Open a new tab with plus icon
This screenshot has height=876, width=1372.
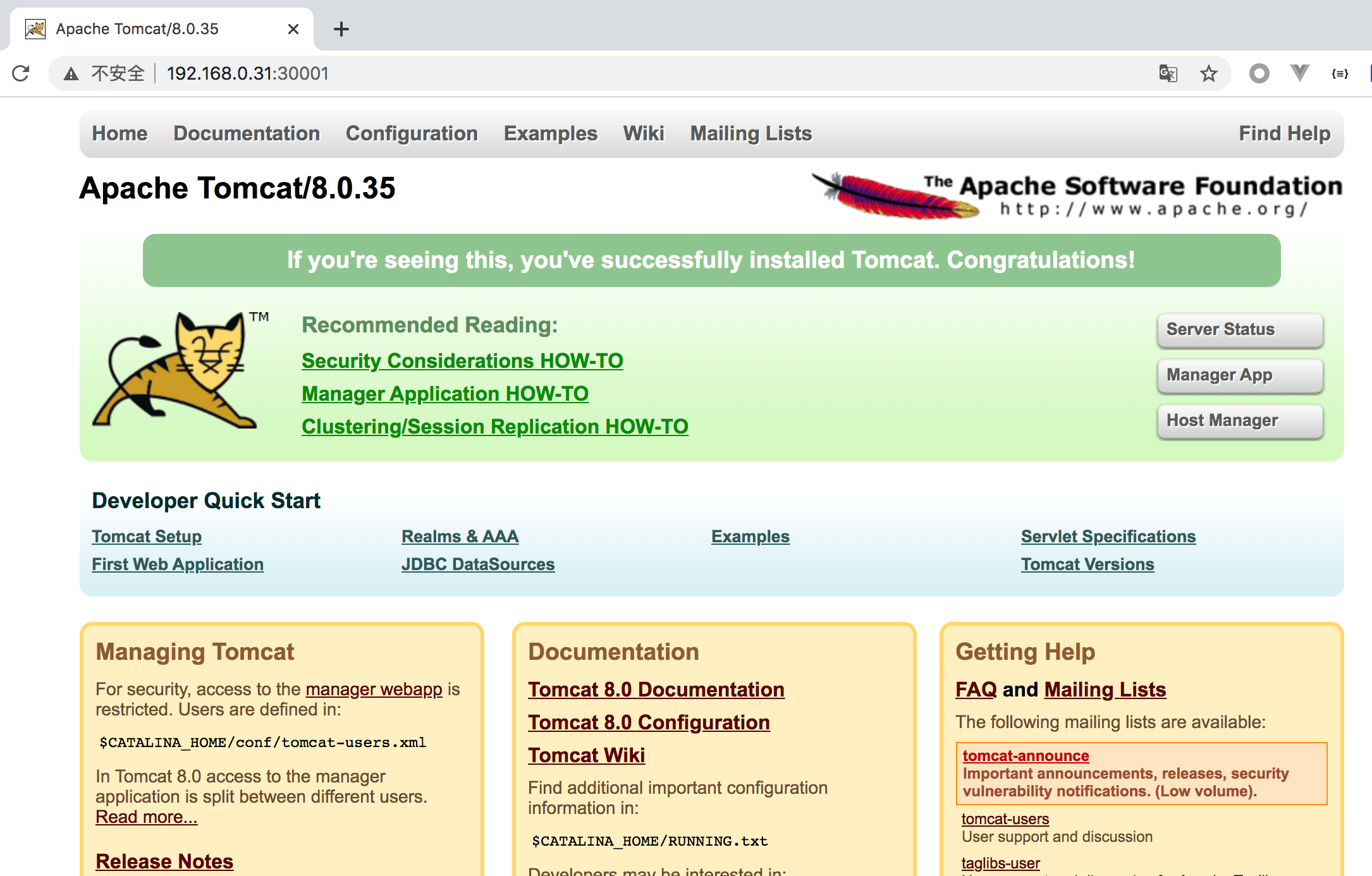point(341,29)
